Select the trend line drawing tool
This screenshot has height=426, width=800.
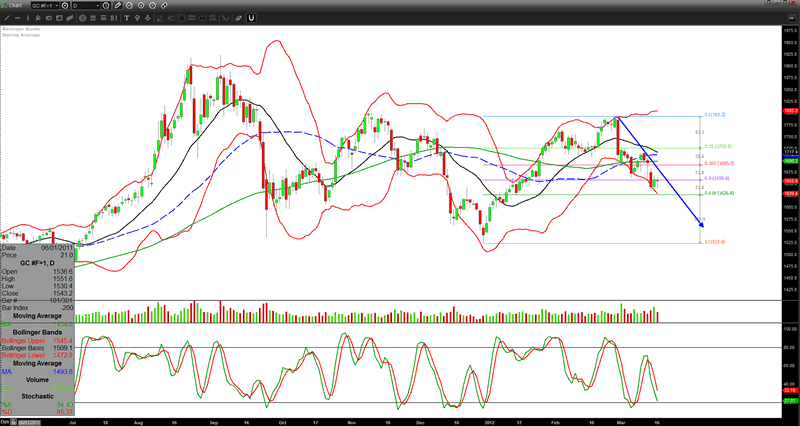click(x=7, y=18)
